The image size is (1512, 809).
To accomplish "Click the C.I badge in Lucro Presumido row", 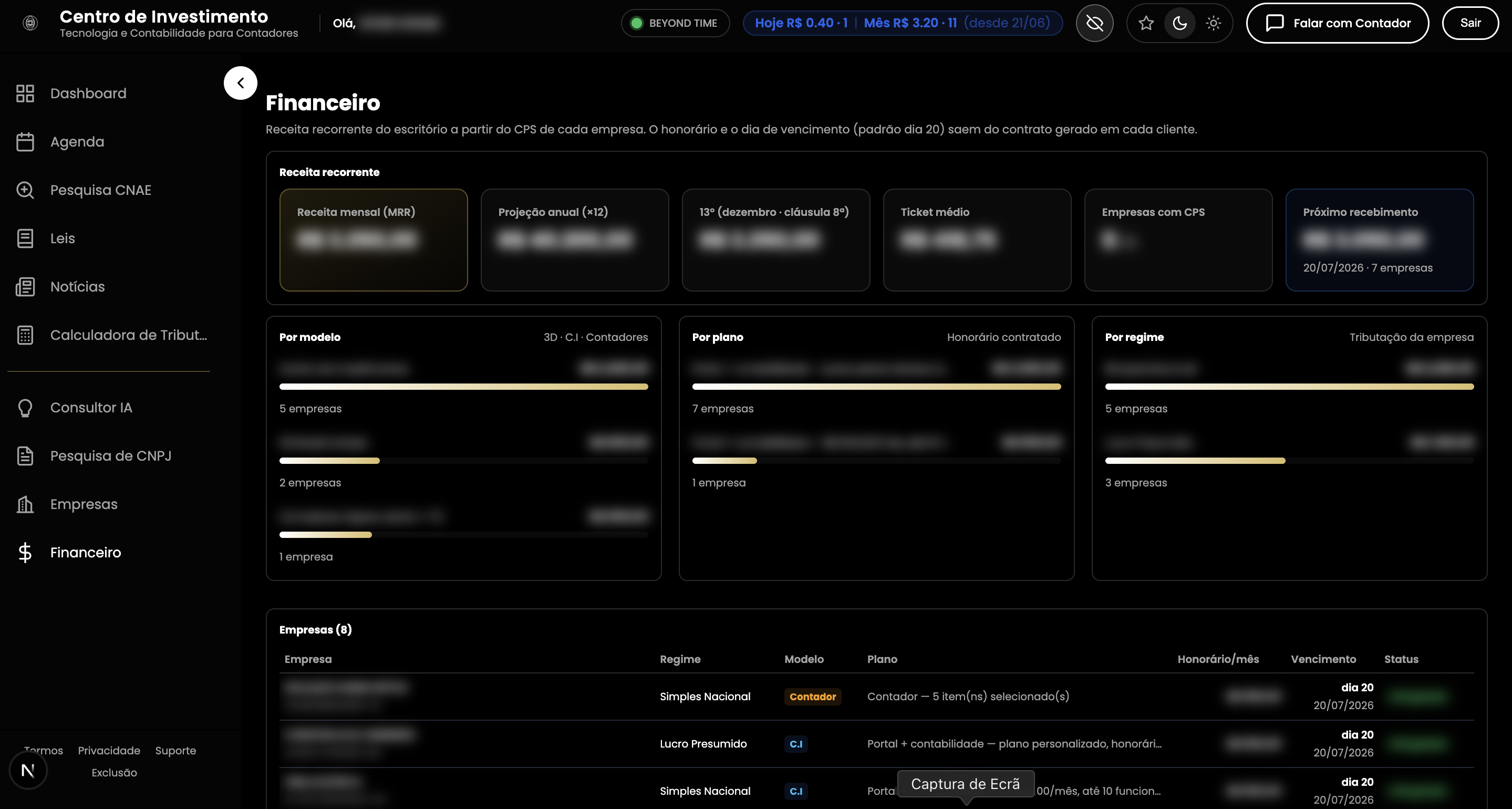I will click(795, 744).
